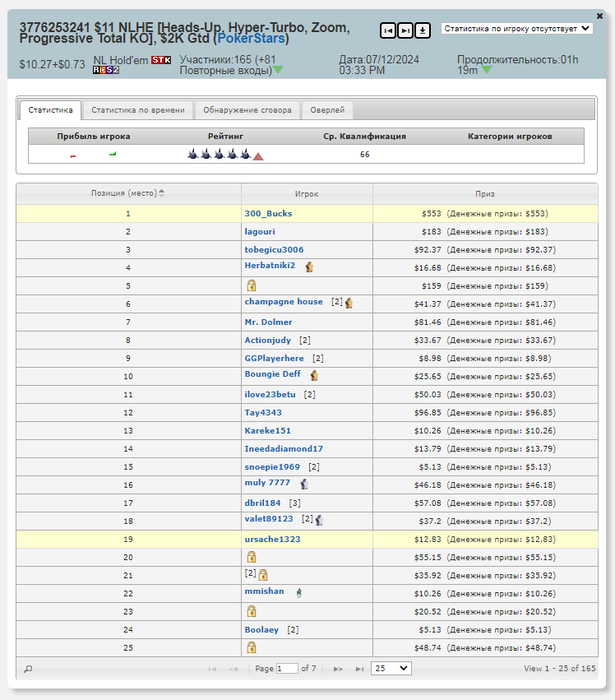Click the RES2 badge under NL Hold'em
This screenshot has width=615, height=700.
click(x=106, y=70)
